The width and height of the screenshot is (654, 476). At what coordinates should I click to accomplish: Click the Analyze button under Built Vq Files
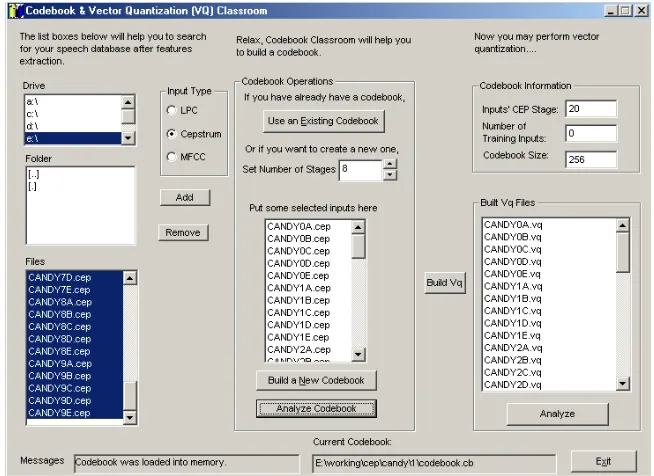pyautogui.click(x=557, y=414)
